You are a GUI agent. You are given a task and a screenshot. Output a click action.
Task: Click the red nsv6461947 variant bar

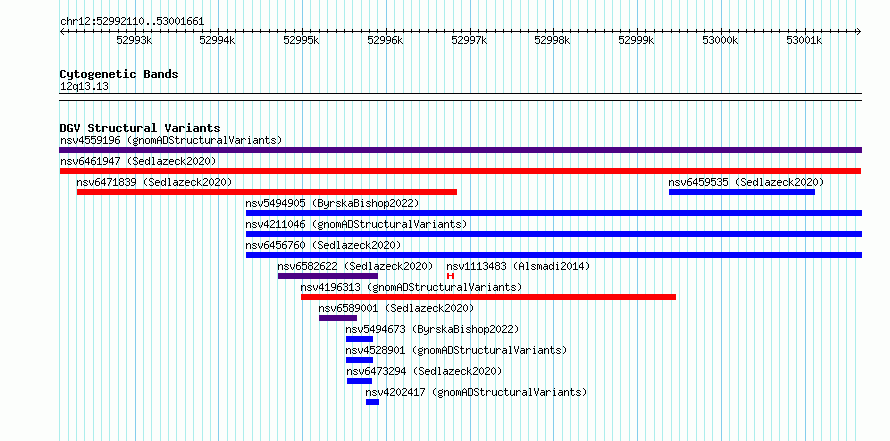click(460, 171)
